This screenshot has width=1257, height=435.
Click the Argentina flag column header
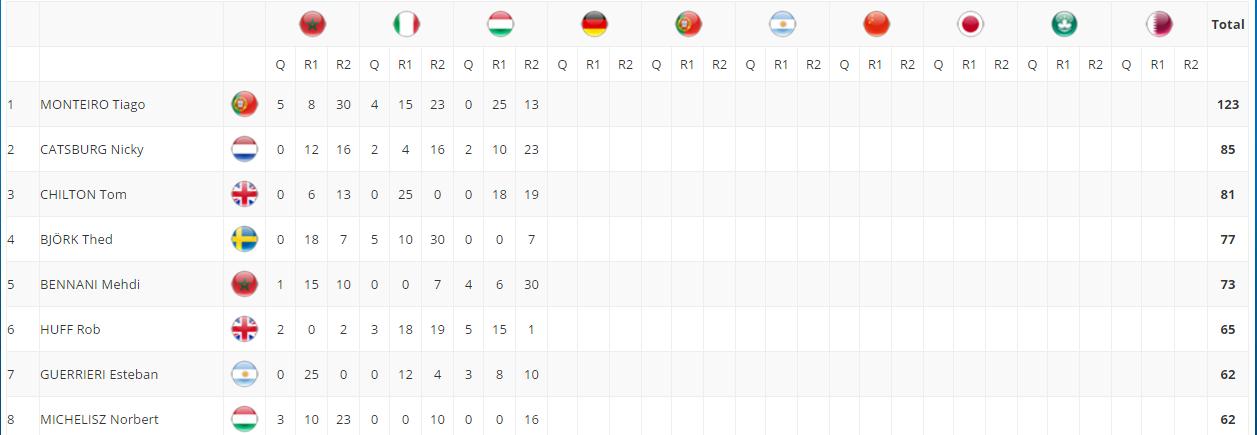click(782, 24)
